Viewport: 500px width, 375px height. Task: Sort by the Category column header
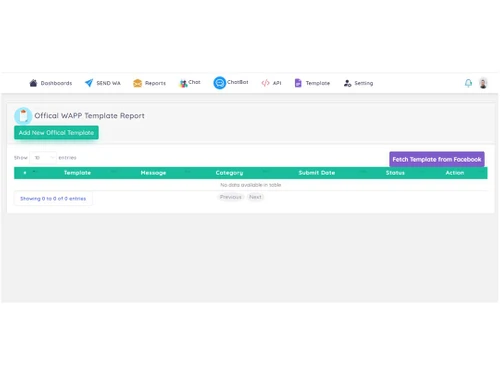(x=229, y=173)
